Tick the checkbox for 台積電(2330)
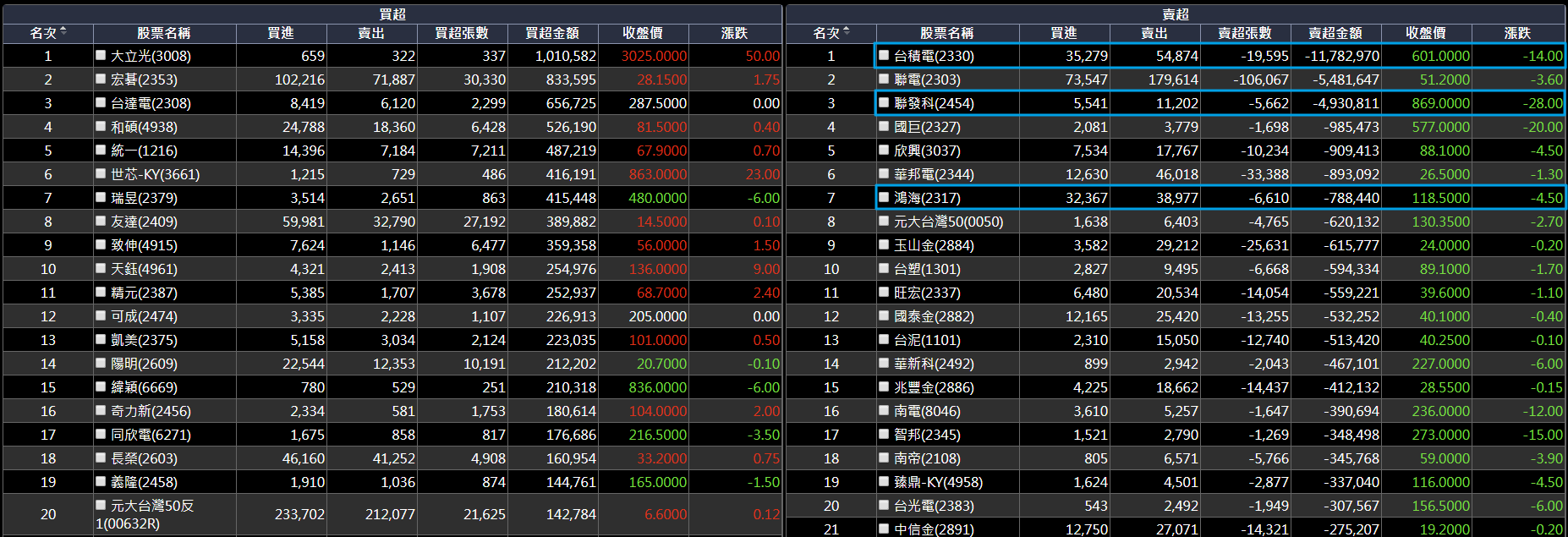This screenshot has height=537, width=1568. coord(884,55)
